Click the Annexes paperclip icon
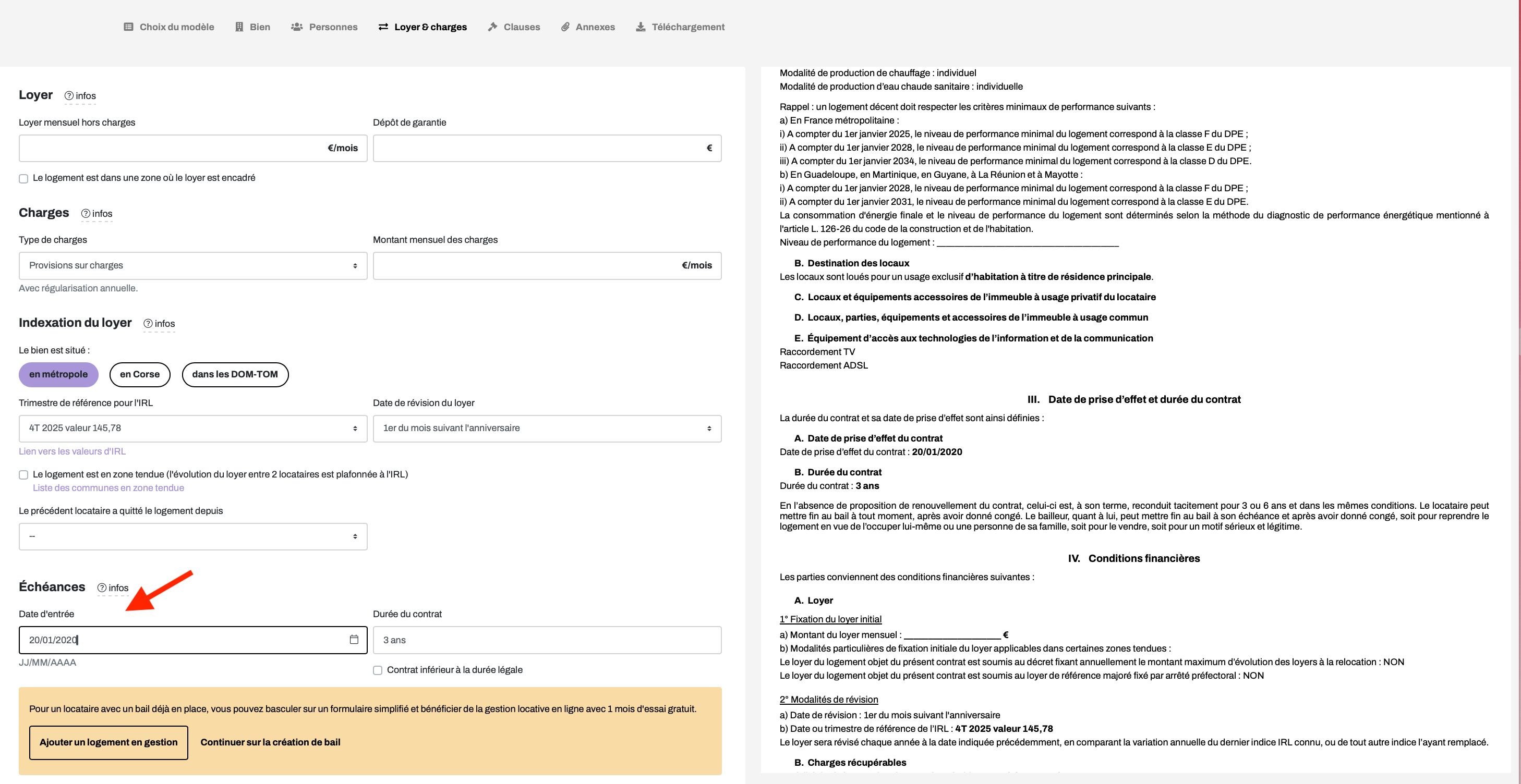 [x=565, y=27]
